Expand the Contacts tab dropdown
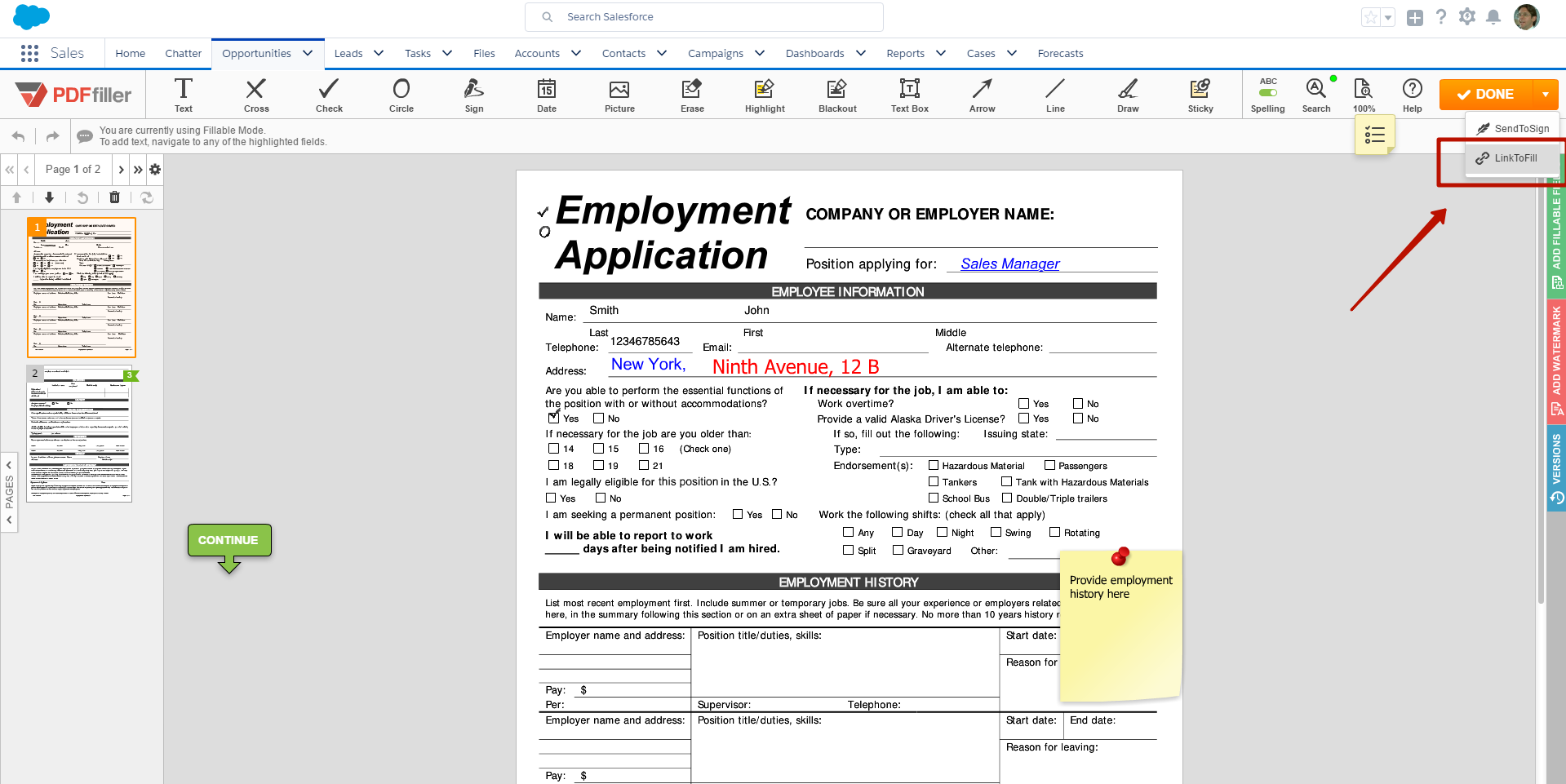This screenshot has height=784, width=1566. (x=662, y=53)
